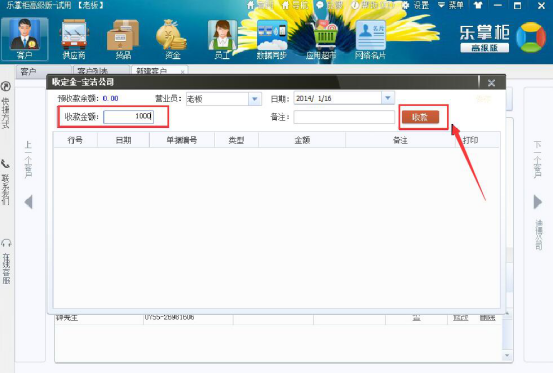Screen dimensions: 554x374
Task: Click the orange 收款 button
Action: (x=420, y=117)
